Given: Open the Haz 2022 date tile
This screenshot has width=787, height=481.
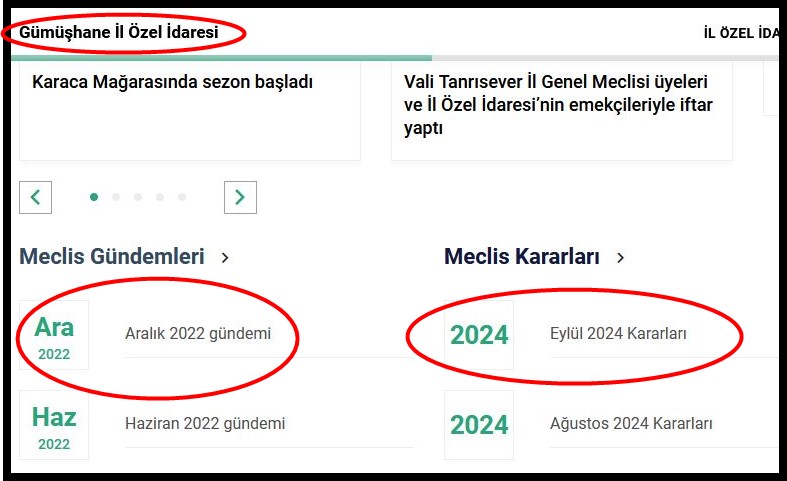Looking at the screenshot, I should tap(54, 425).
